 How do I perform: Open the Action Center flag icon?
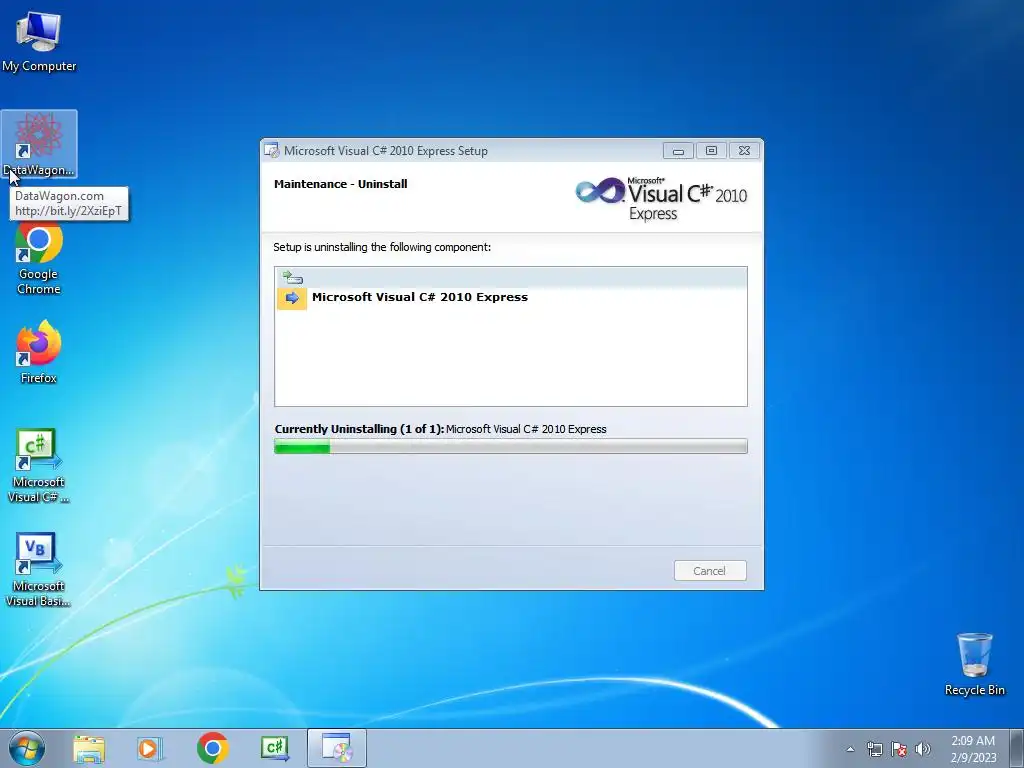[899, 749]
